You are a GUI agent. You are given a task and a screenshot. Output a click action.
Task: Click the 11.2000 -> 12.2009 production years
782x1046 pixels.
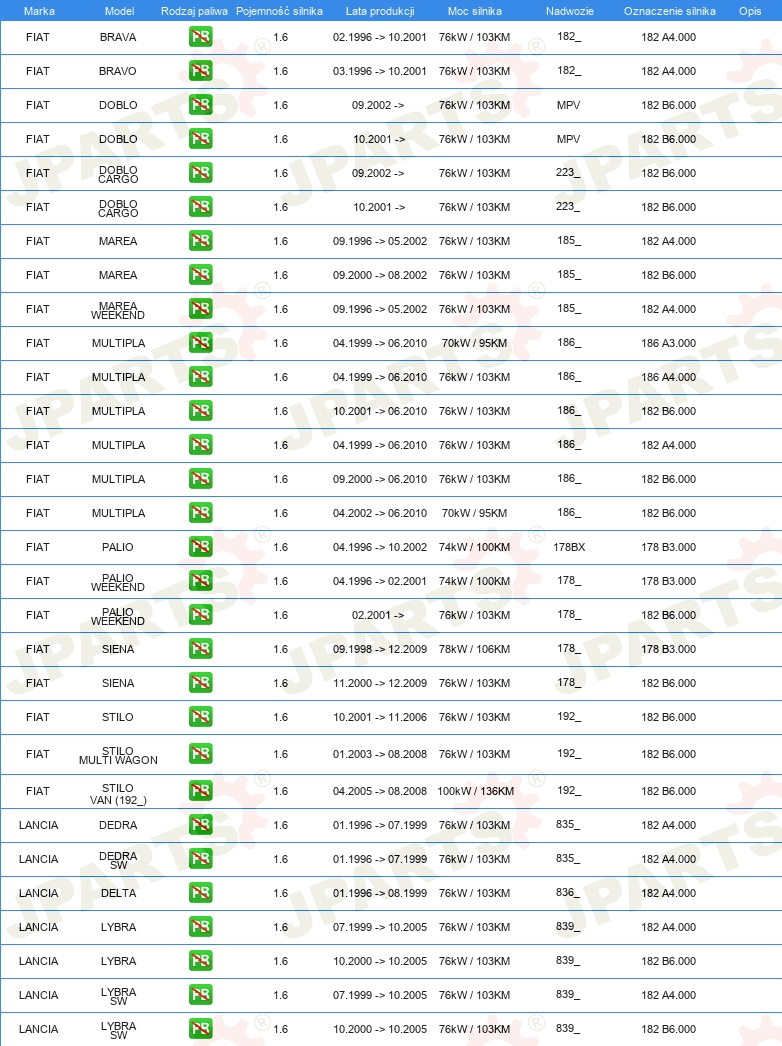[380, 684]
